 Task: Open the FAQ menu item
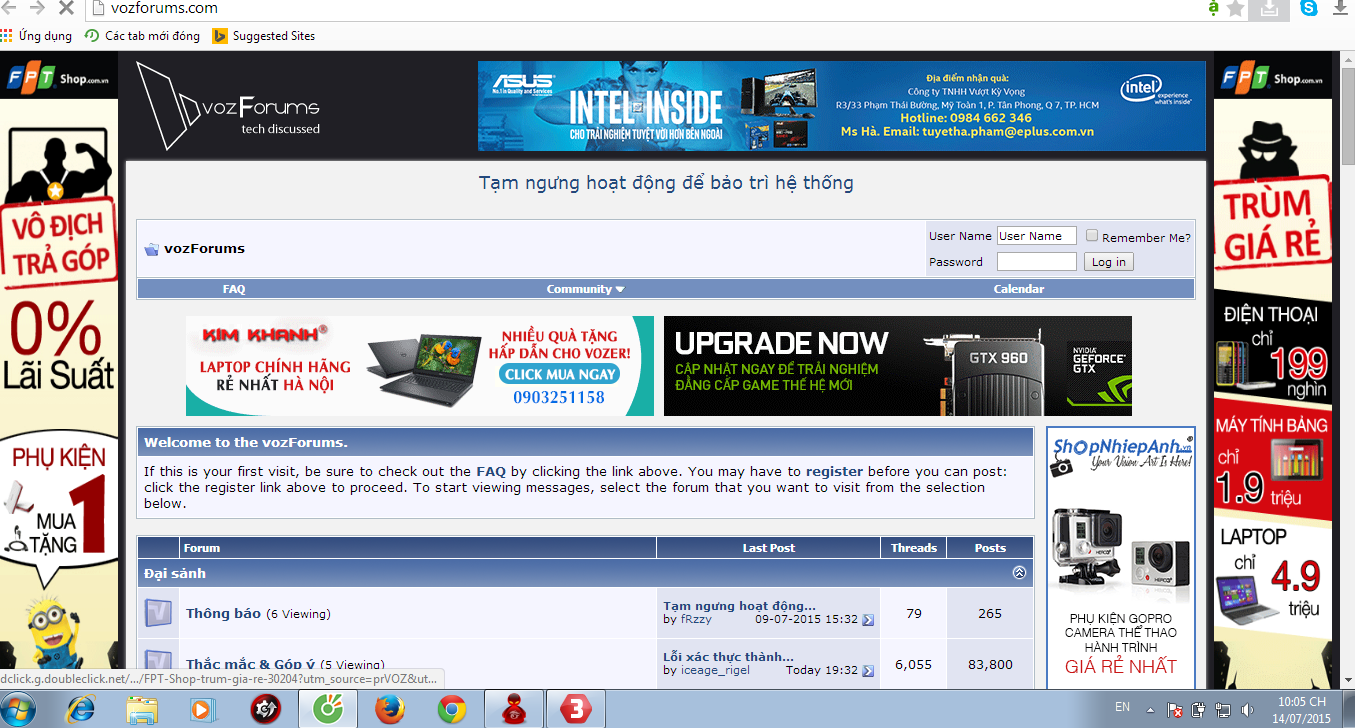click(234, 289)
